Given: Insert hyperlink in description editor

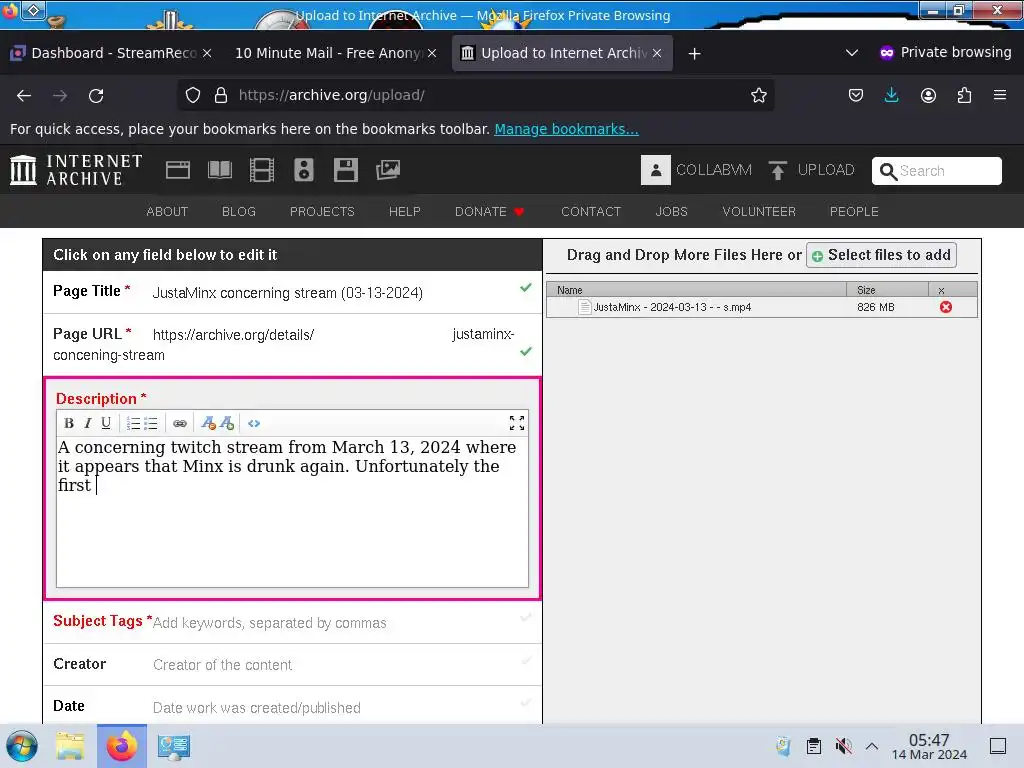Looking at the screenshot, I should (x=180, y=423).
